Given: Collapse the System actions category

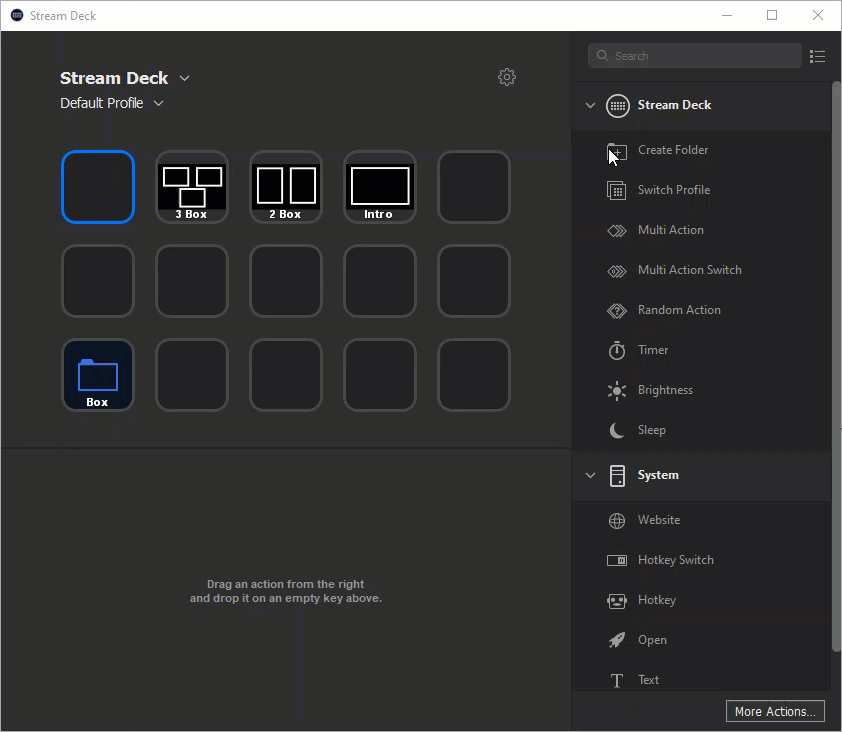Looking at the screenshot, I should [x=590, y=475].
